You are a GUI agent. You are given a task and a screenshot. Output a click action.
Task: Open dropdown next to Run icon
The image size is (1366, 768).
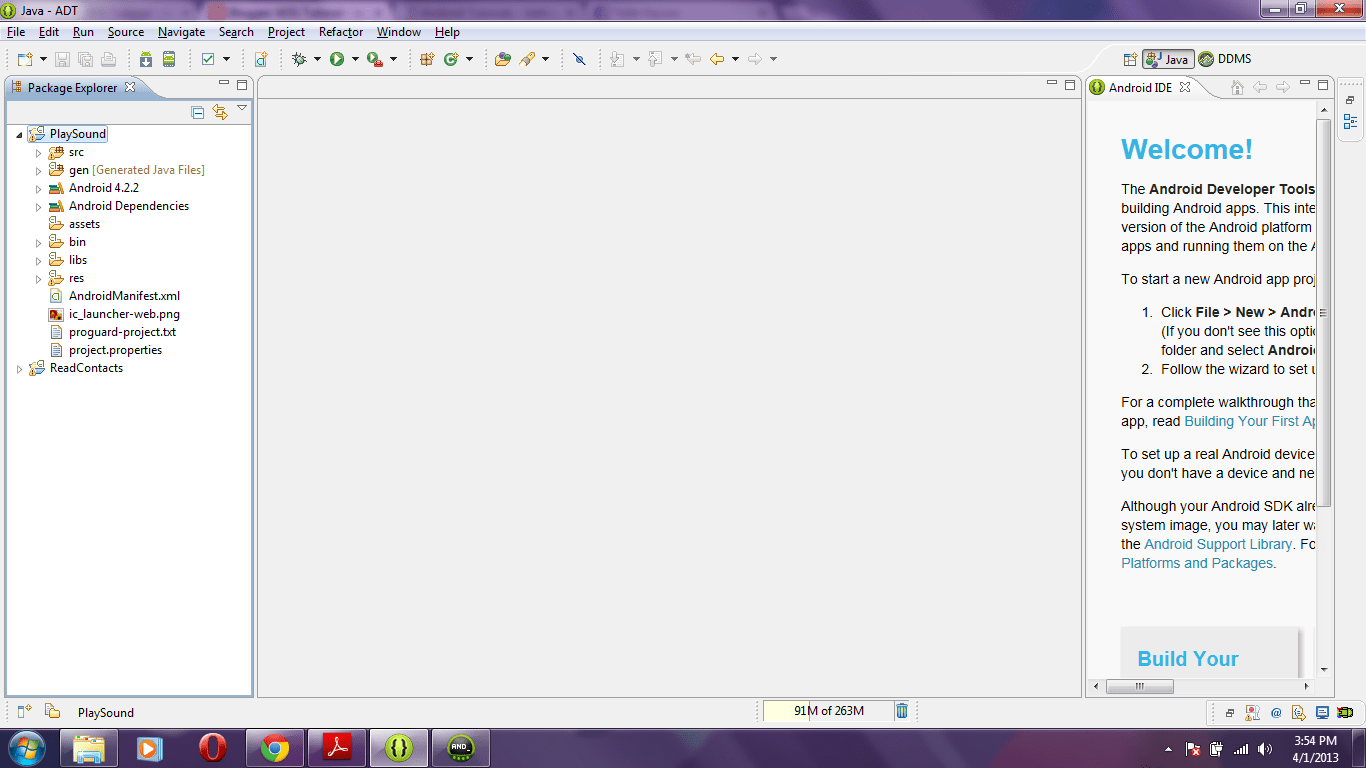355,59
